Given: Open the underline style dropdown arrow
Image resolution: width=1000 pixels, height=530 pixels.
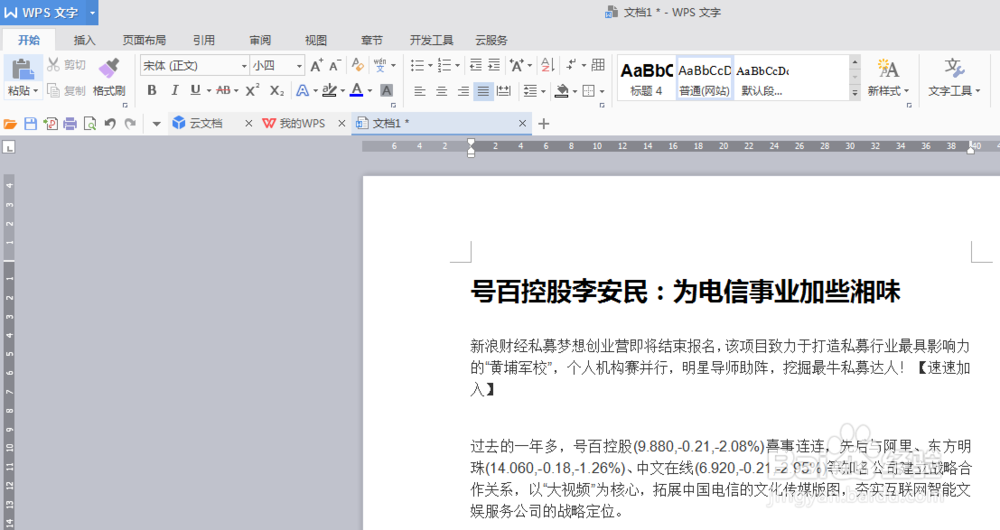Looking at the screenshot, I should tap(209, 91).
